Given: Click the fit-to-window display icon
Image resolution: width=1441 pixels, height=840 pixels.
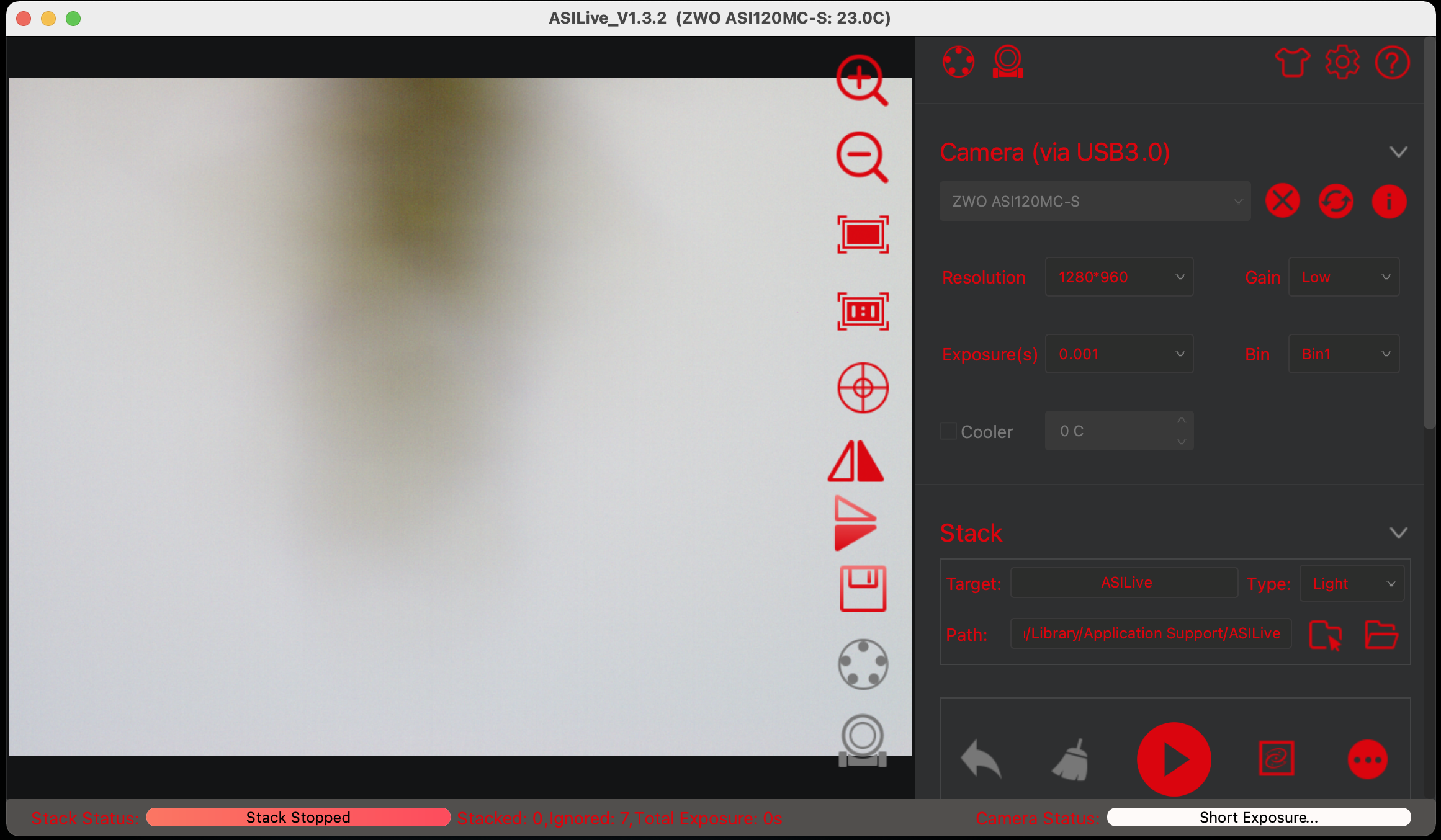Looking at the screenshot, I should tap(863, 235).
